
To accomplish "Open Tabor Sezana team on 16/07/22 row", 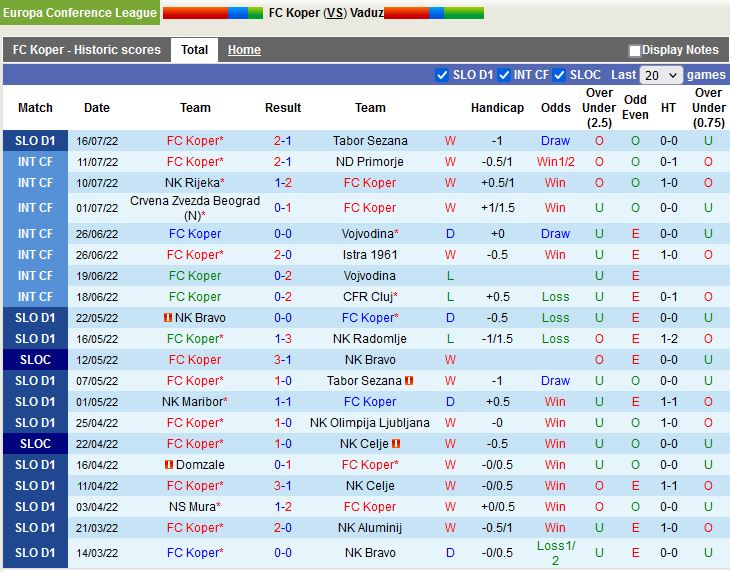I will (x=370, y=141).
